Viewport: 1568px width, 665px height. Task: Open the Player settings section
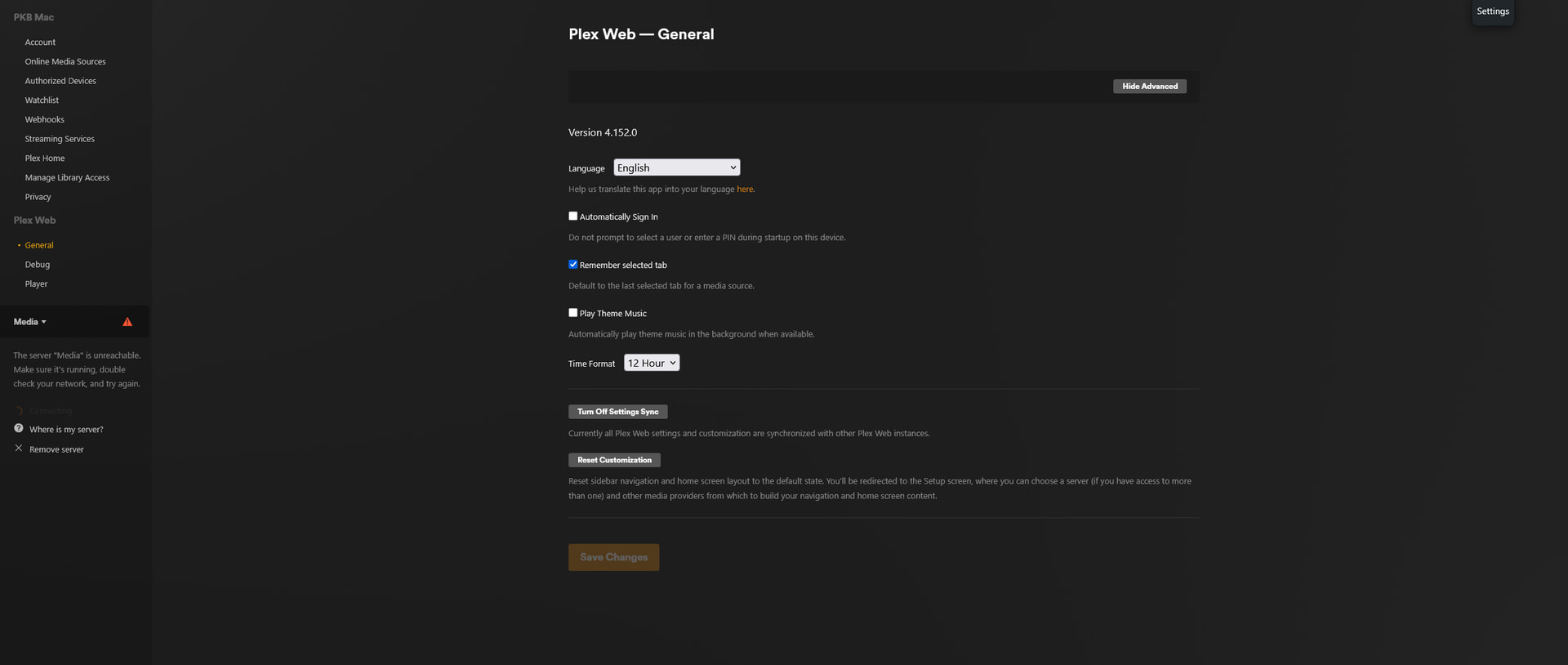point(36,284)
